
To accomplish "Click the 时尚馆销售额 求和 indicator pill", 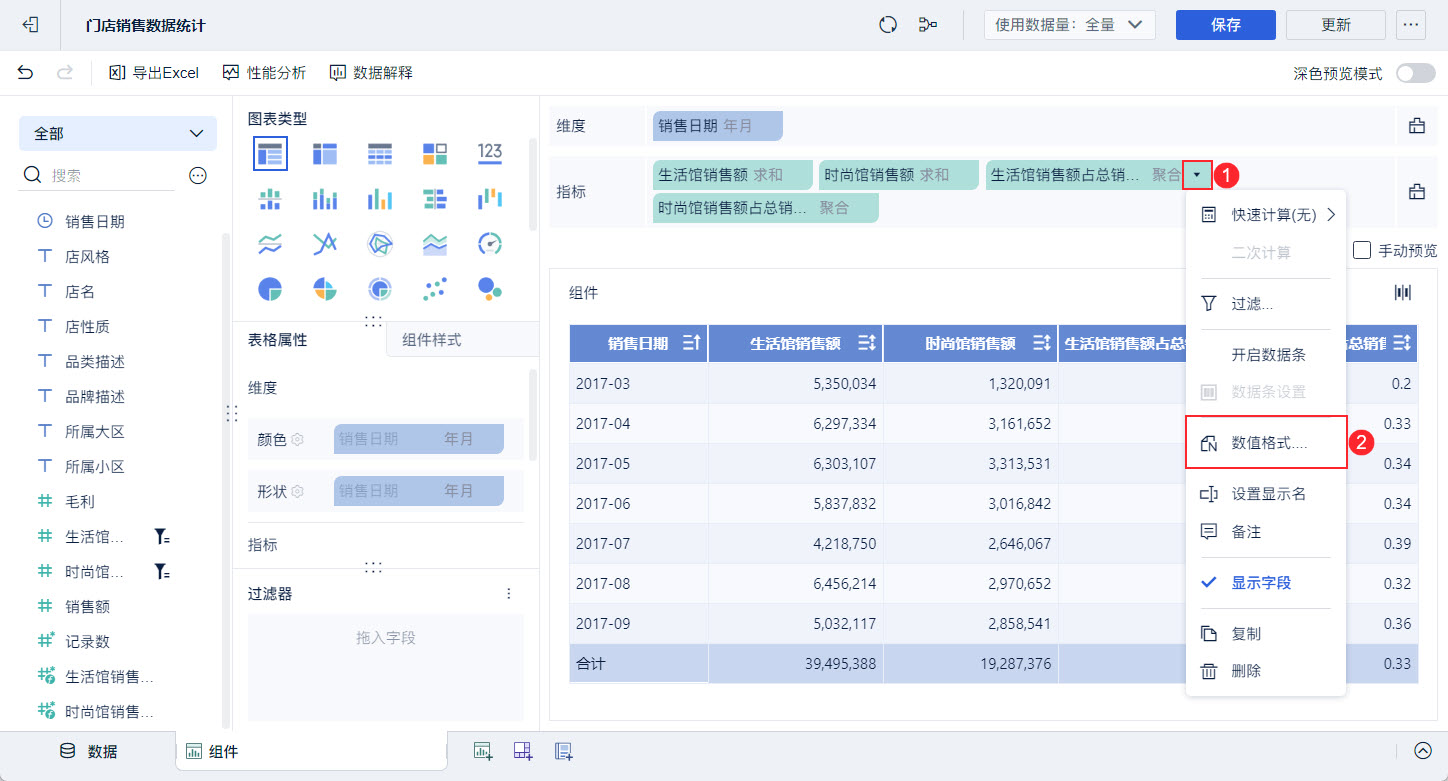I will (x=898, y=175).
